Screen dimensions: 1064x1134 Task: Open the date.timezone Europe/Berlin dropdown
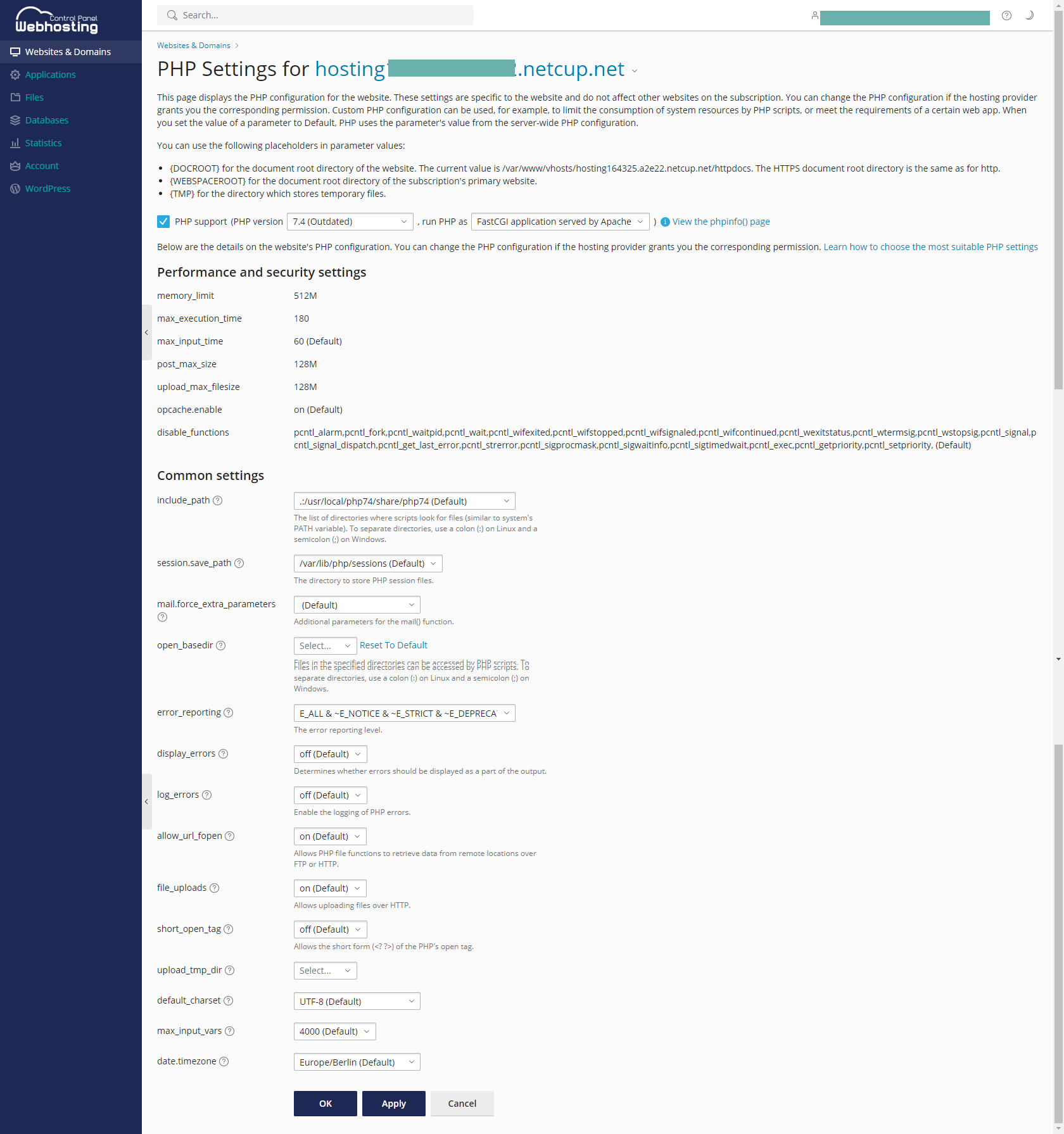coord(357,1062)
